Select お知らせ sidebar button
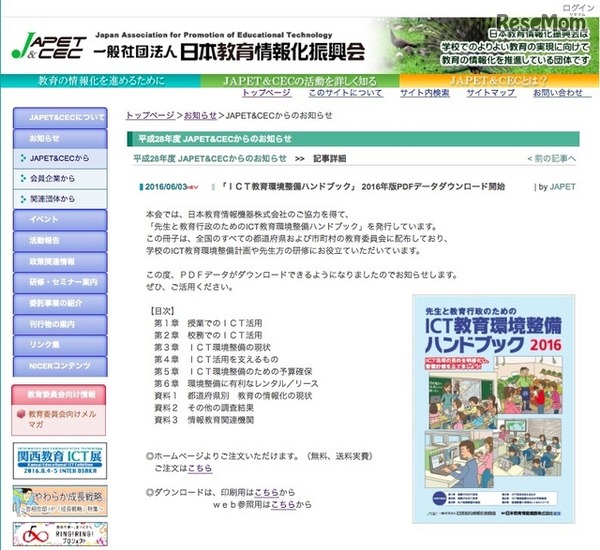Image resolution: width=600 pixels, height=550 pixels. point(60,138)
